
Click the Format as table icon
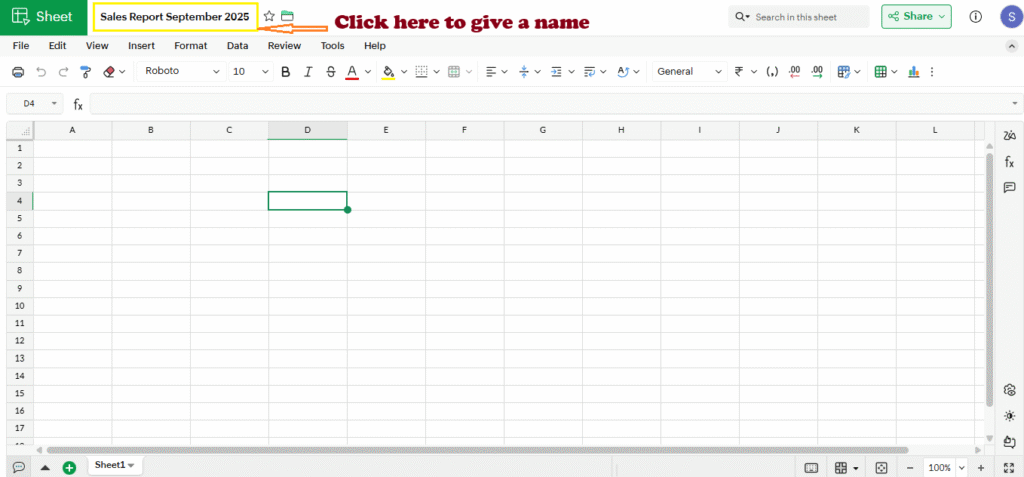(880, 72)
